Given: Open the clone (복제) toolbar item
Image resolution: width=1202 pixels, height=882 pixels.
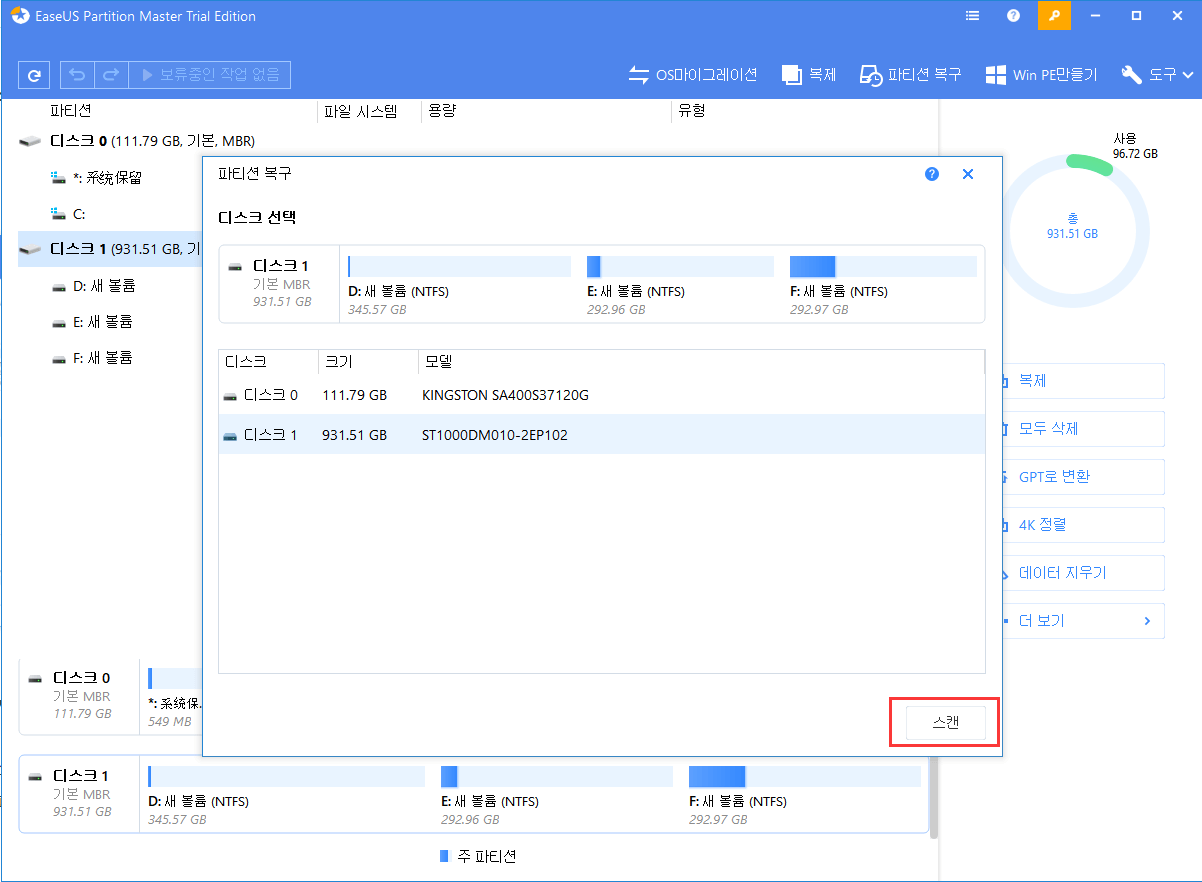Looking at the screenshot, I should (x=808, y=75).
